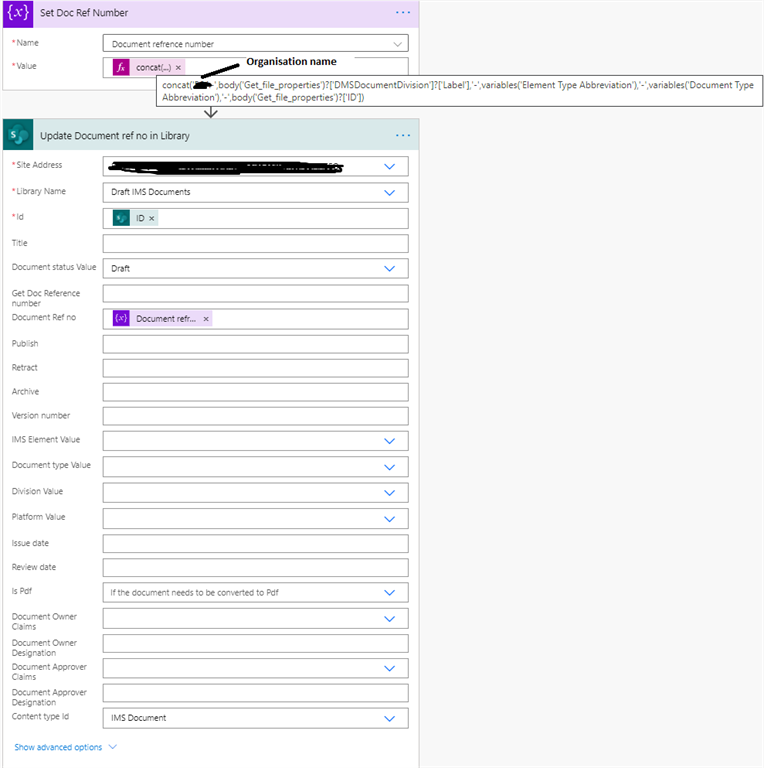Remove the Document refr... variable token

(206, 319)
